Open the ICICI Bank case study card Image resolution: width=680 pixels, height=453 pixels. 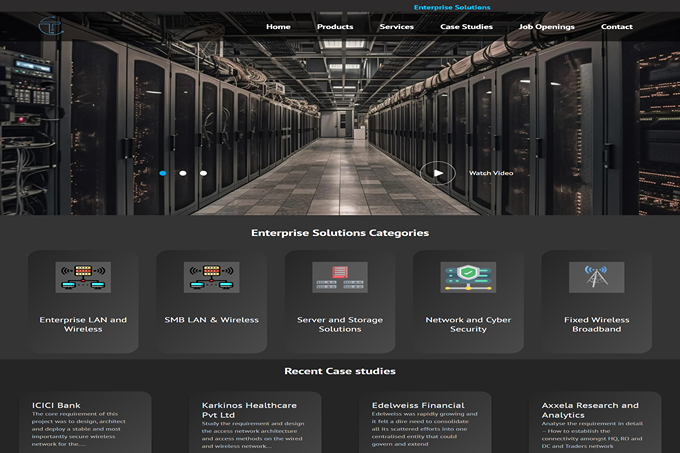(85, 422)
